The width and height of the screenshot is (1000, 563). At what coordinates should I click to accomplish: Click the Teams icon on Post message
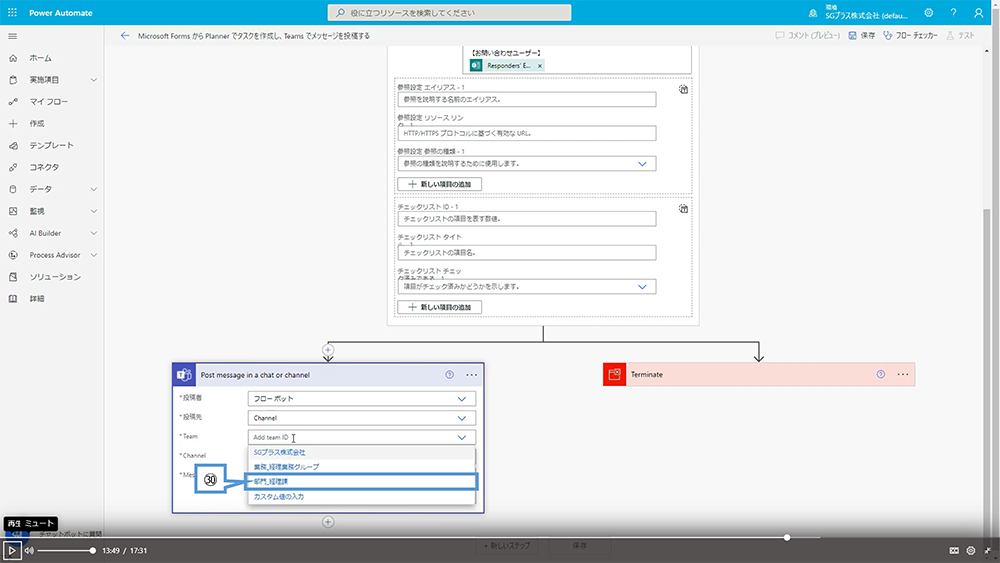click(x=184, y=375)
